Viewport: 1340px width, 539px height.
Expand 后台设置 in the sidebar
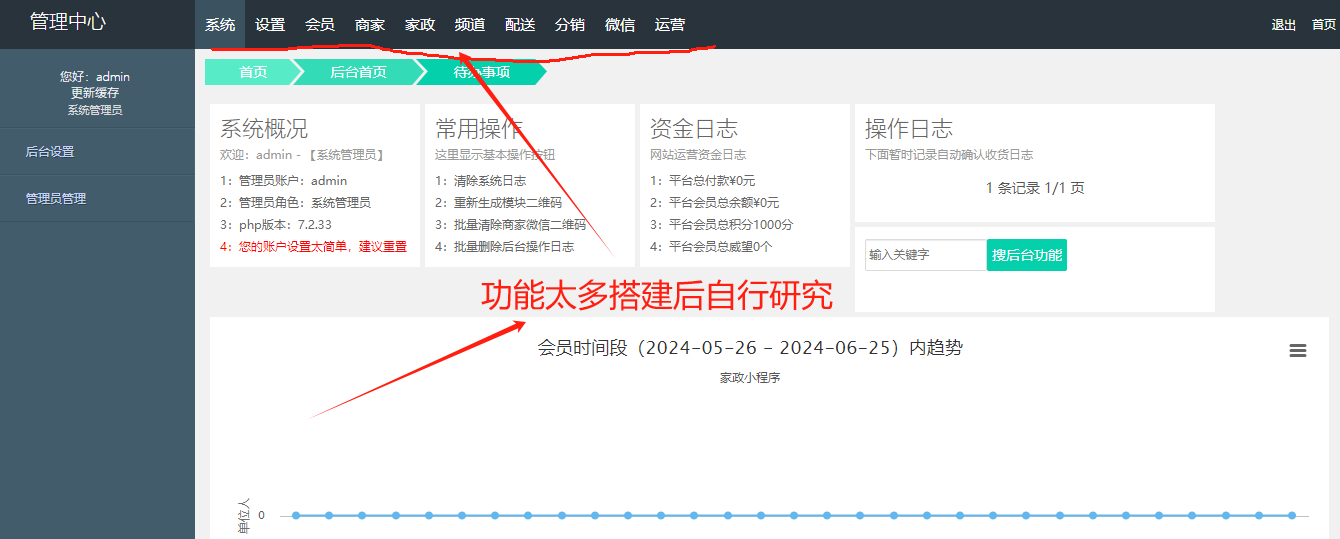[50, 152]
